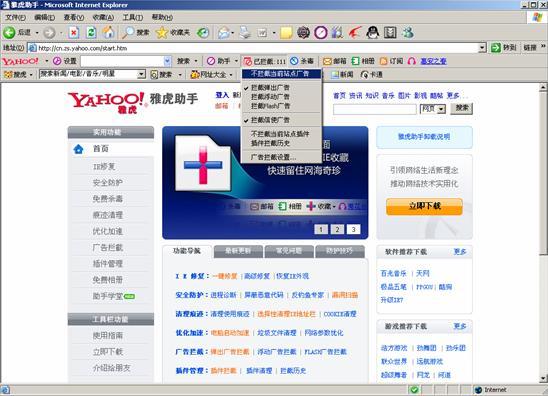This screenshot has width=548, height=396.
Task: Show banner slide 2
Action: [x=337, y=229]
